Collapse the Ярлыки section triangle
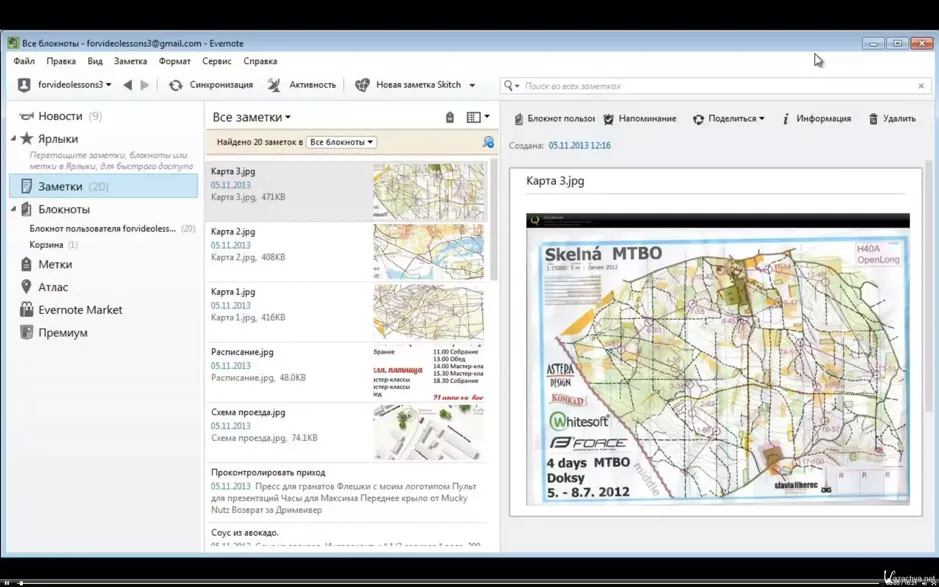Image resolution: width=939 pixels, height=587 pixels. (13, 138)
